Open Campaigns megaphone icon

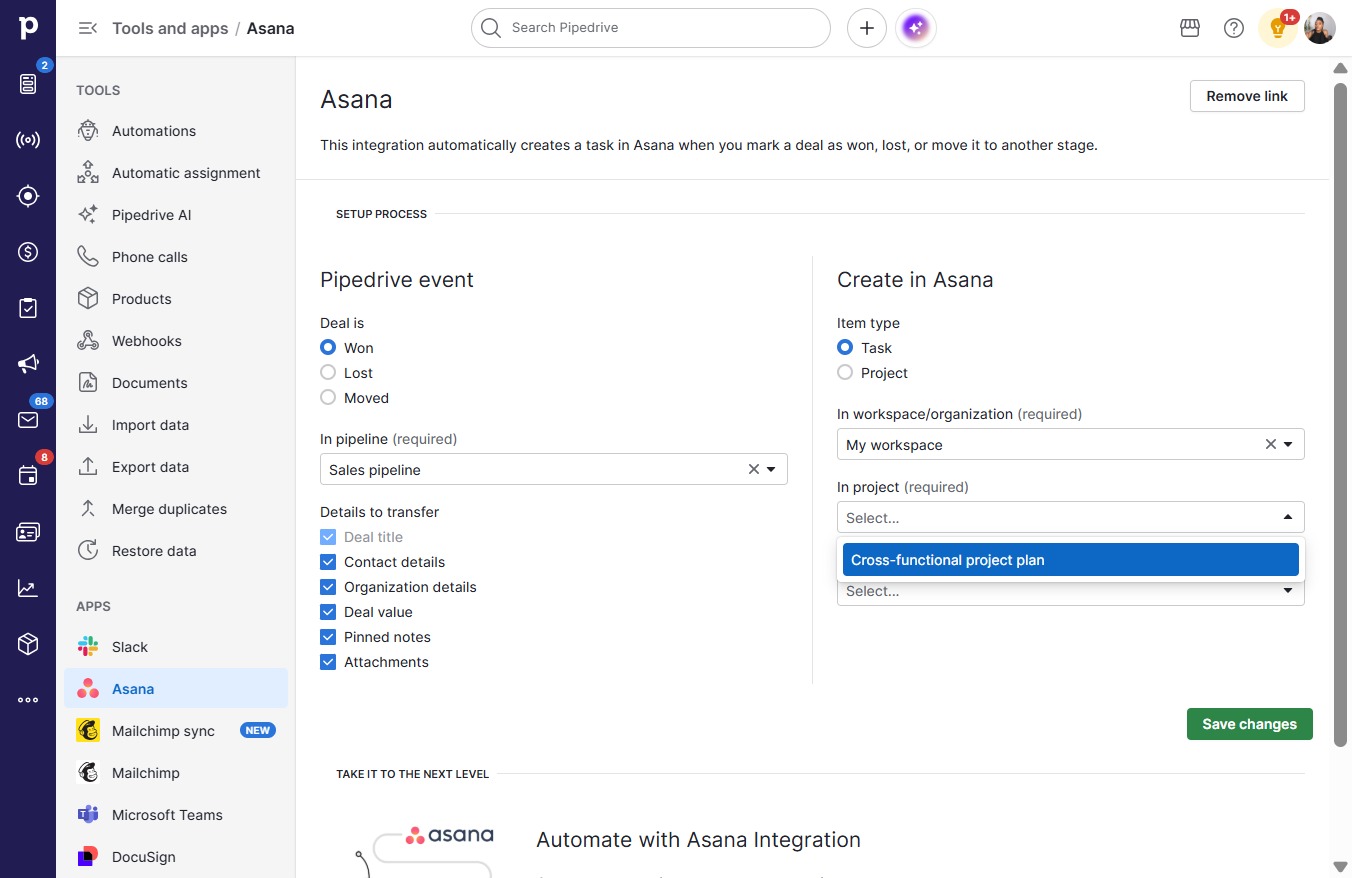click(28, 364)
